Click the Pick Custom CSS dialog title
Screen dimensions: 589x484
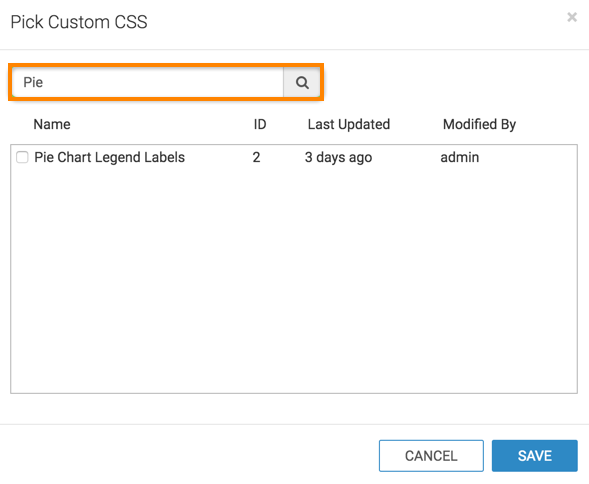click(x=79, y=22)
